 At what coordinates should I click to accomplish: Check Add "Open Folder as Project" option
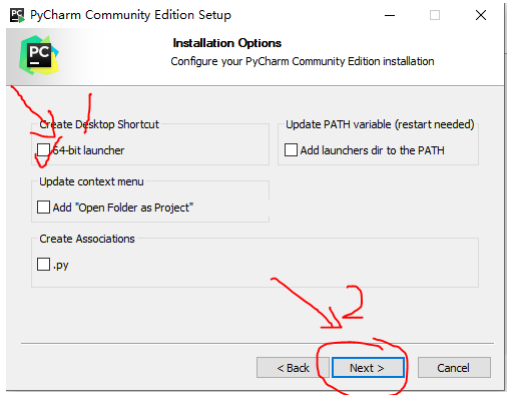pos(44,207)
